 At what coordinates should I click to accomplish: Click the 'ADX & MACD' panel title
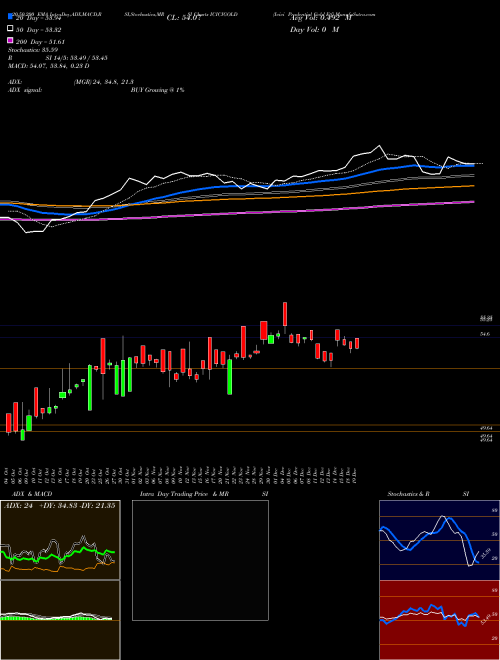(x=32, y=494)
